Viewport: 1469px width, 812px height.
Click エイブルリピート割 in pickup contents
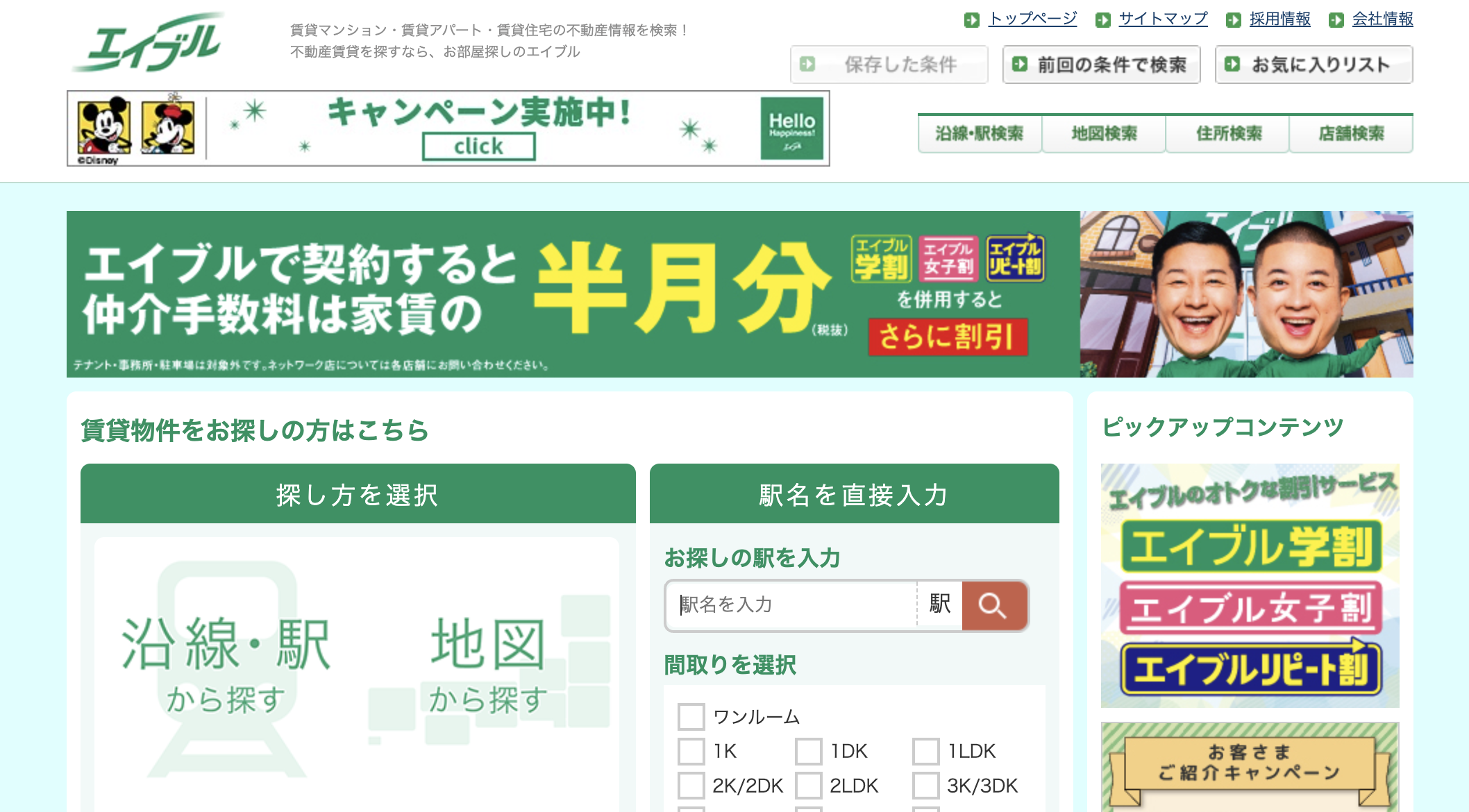(1251, 669)
